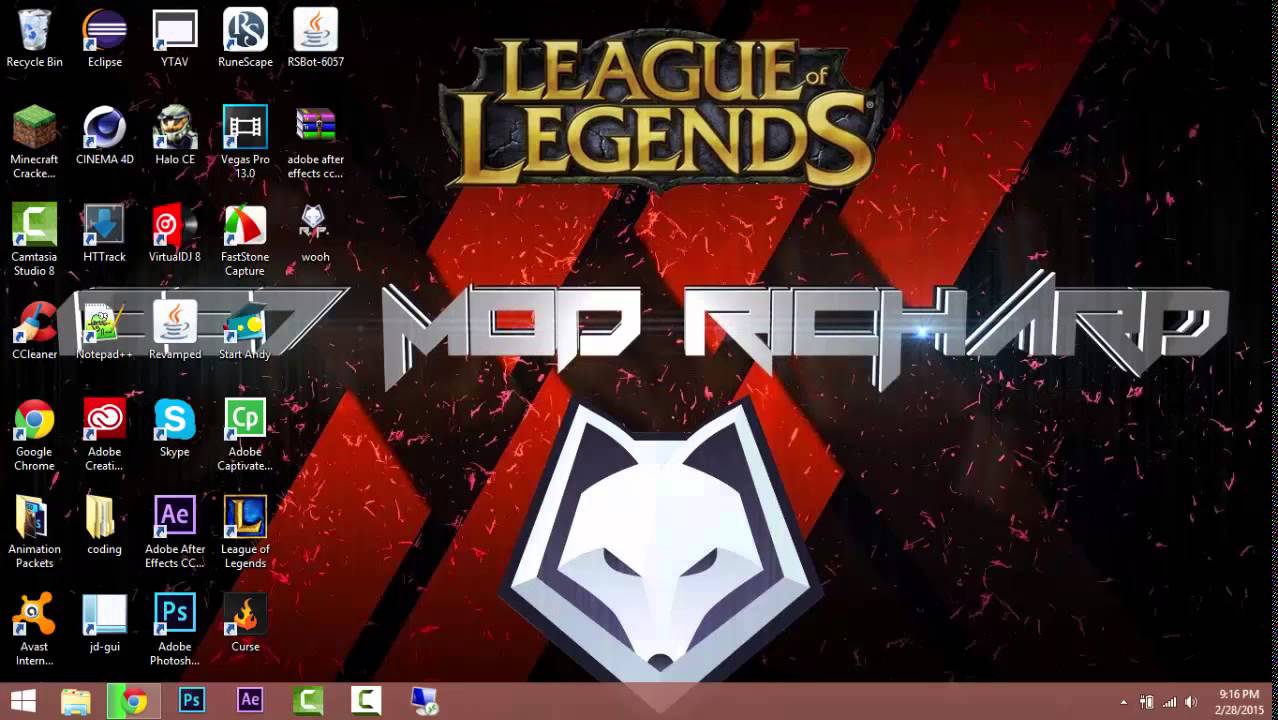Open the network signal tray icon

tap(1169, 702)
